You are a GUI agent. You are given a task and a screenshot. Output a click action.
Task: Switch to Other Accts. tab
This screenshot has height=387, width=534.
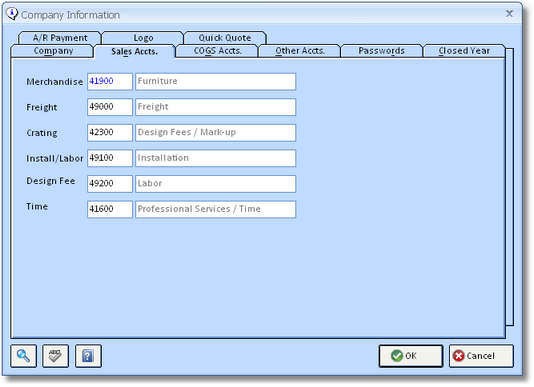tap(300, 51)
